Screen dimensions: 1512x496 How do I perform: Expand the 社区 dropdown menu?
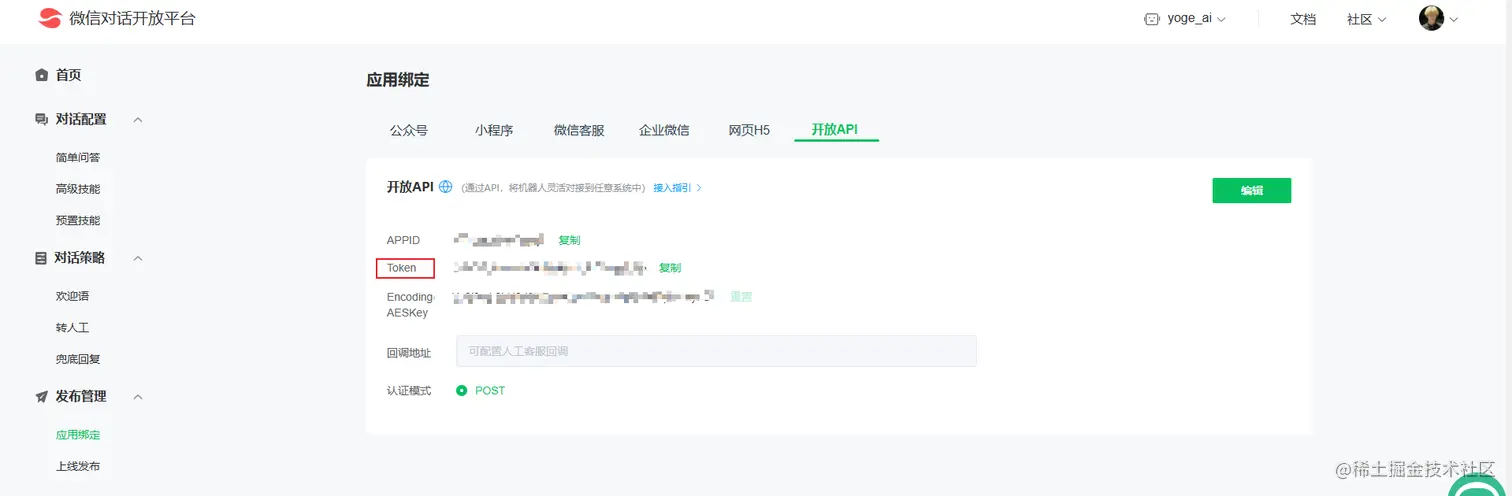(1366, 19)
